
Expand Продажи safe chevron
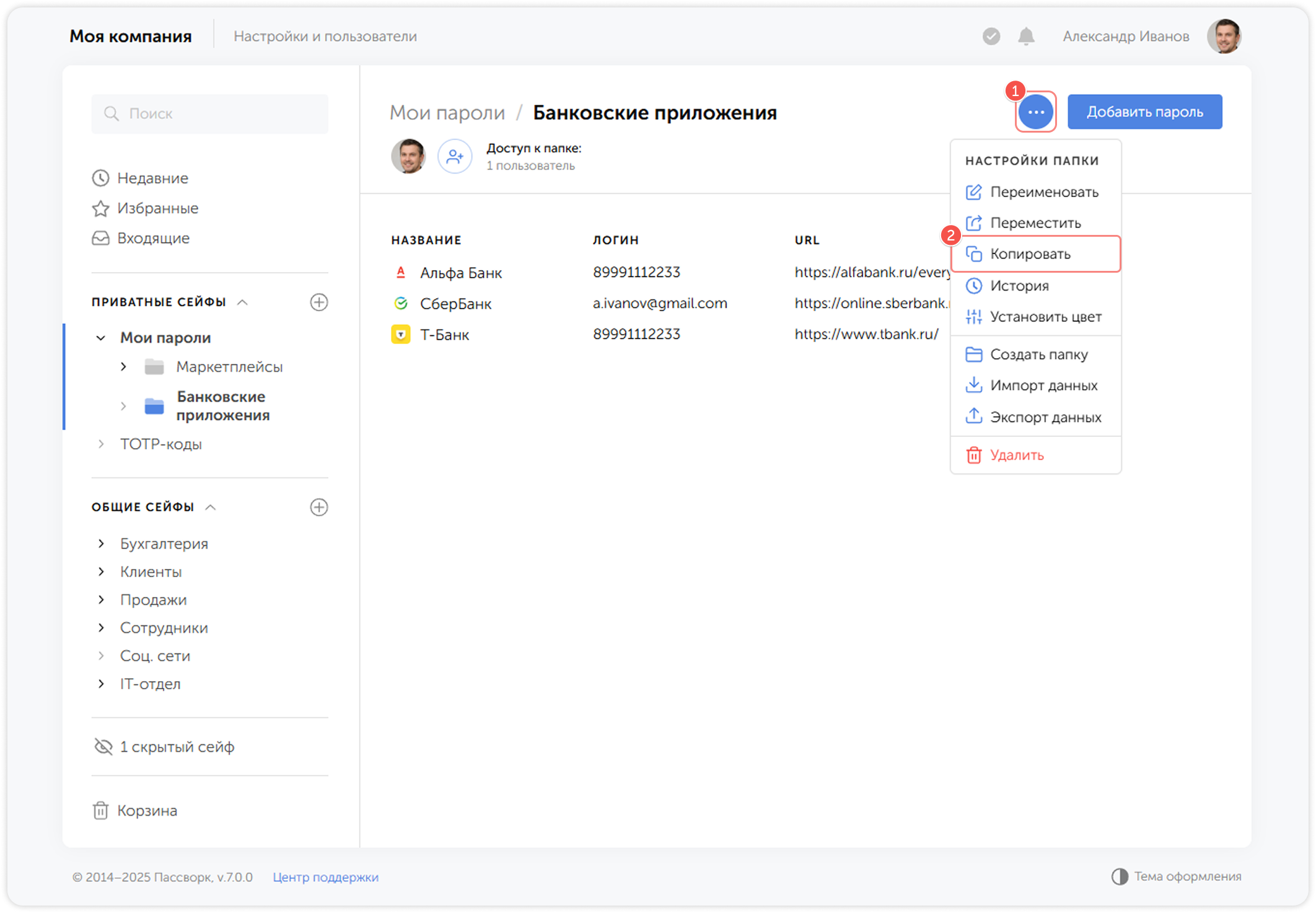(x=101, y=599)
